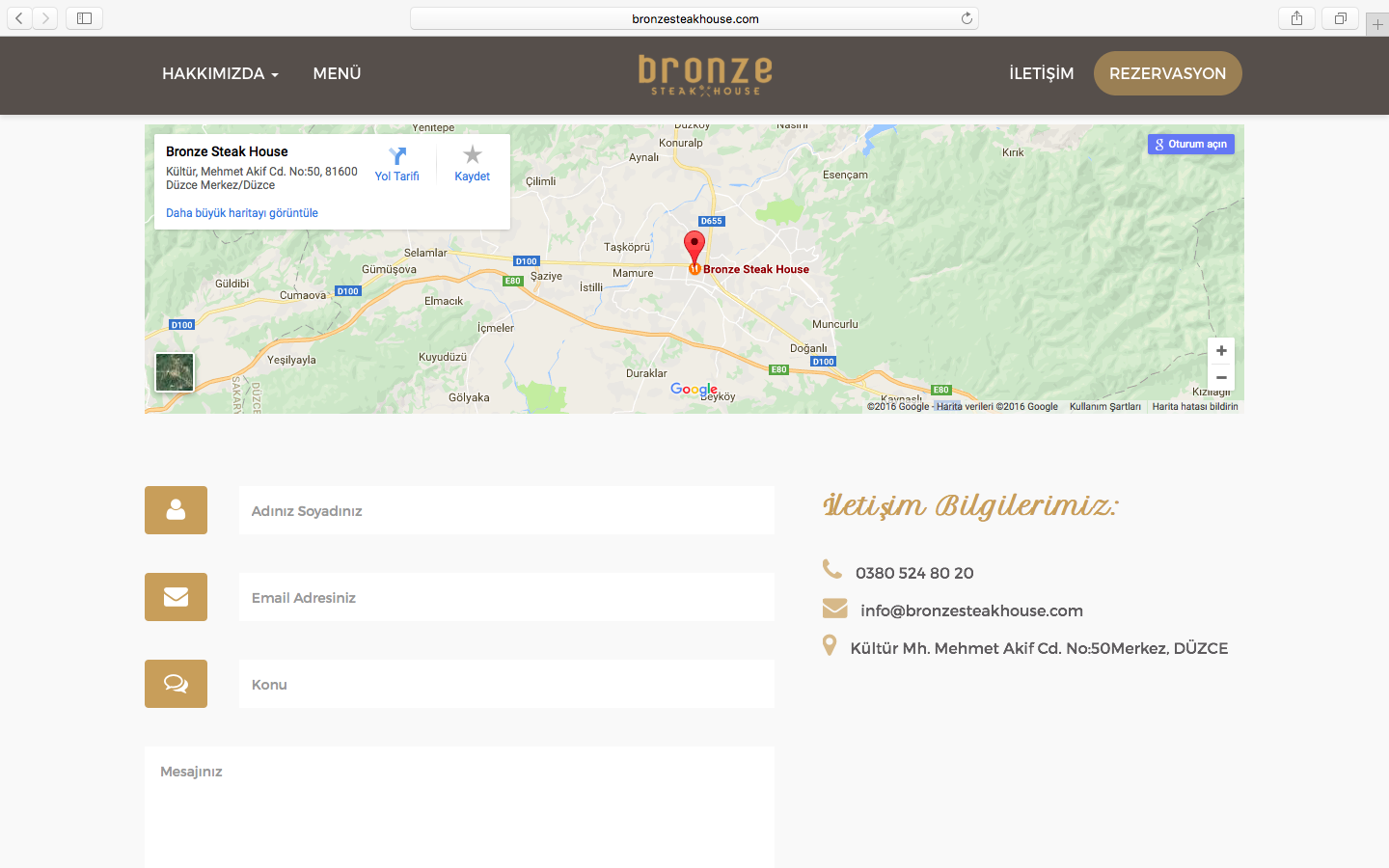Click the Konuralp place label on map
Screen dimensions: 1389x868
click(x=681, y=143)
